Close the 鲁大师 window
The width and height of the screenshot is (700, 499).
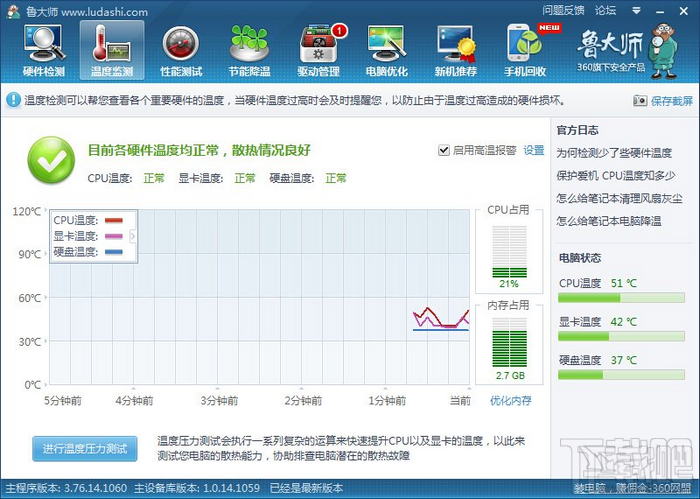(x=684, y=11)
